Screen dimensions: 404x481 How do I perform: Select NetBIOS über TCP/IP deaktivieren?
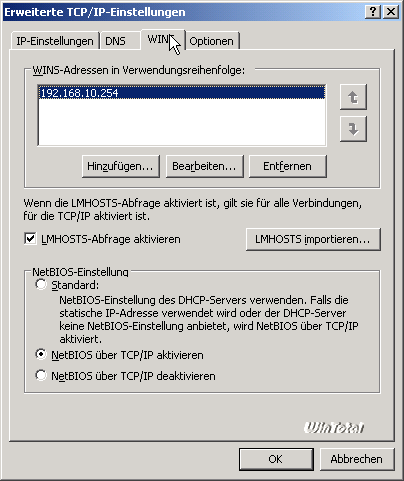(41, 376)
